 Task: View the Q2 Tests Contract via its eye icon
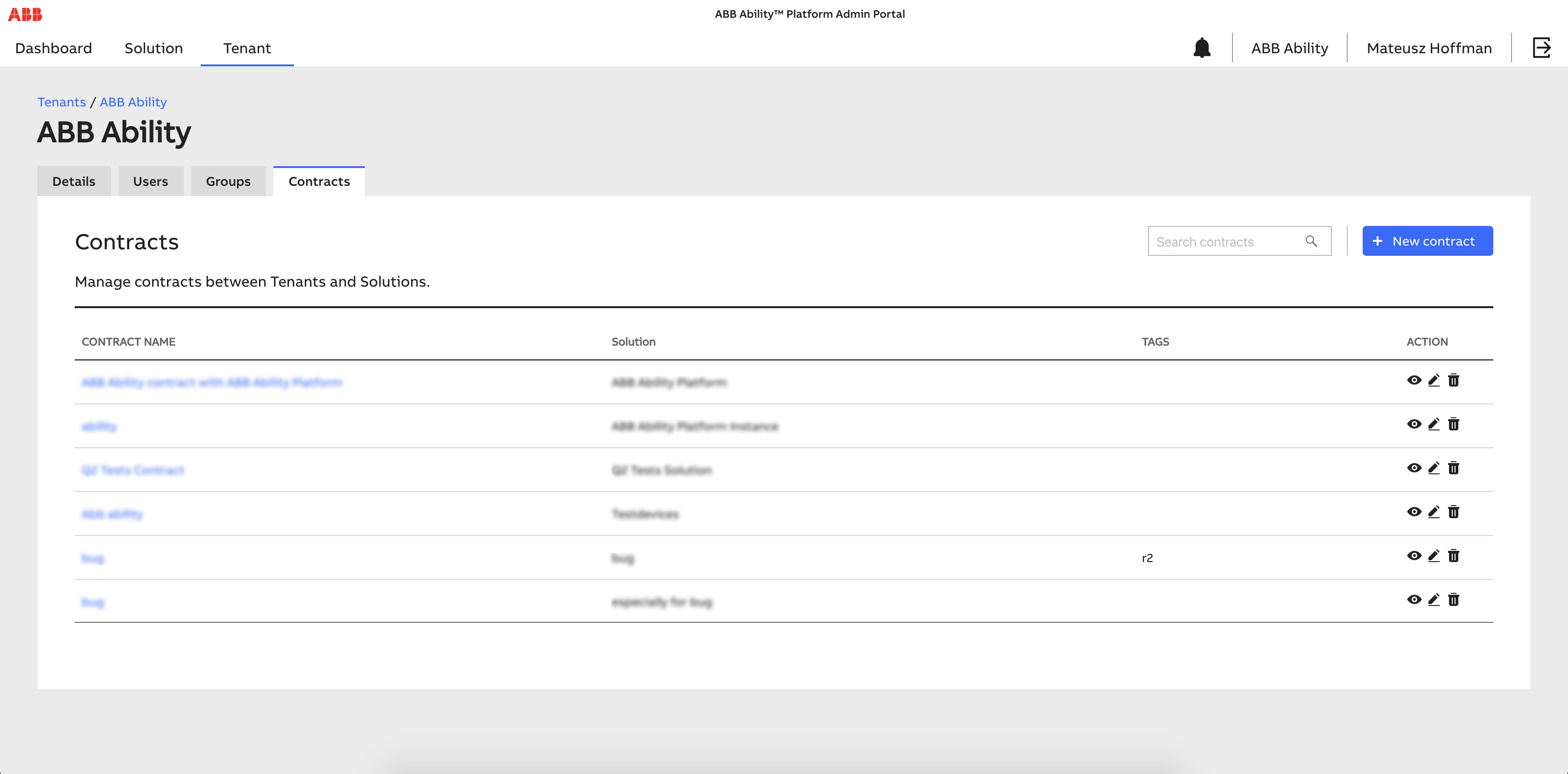click(x=1414, y=468)
